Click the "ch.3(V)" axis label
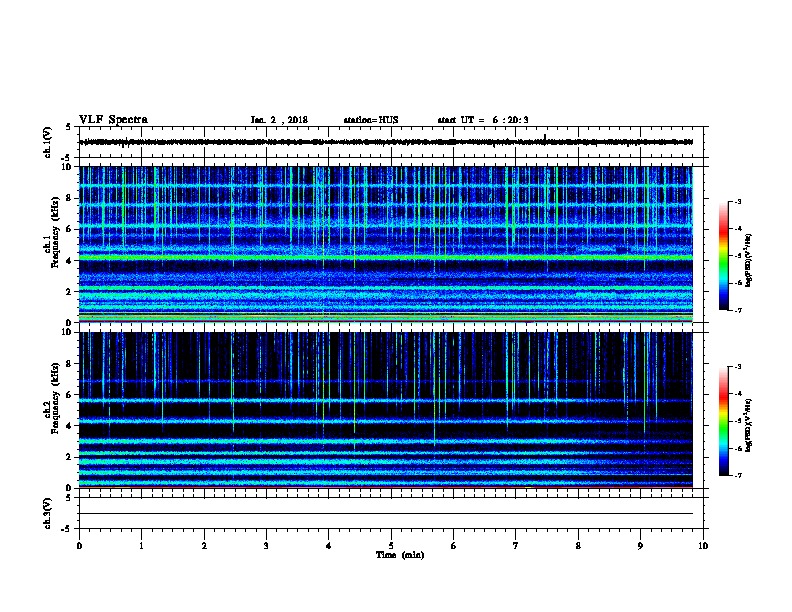Image resolution: width=792 pixels, height=612 pixels. (47, 513)
